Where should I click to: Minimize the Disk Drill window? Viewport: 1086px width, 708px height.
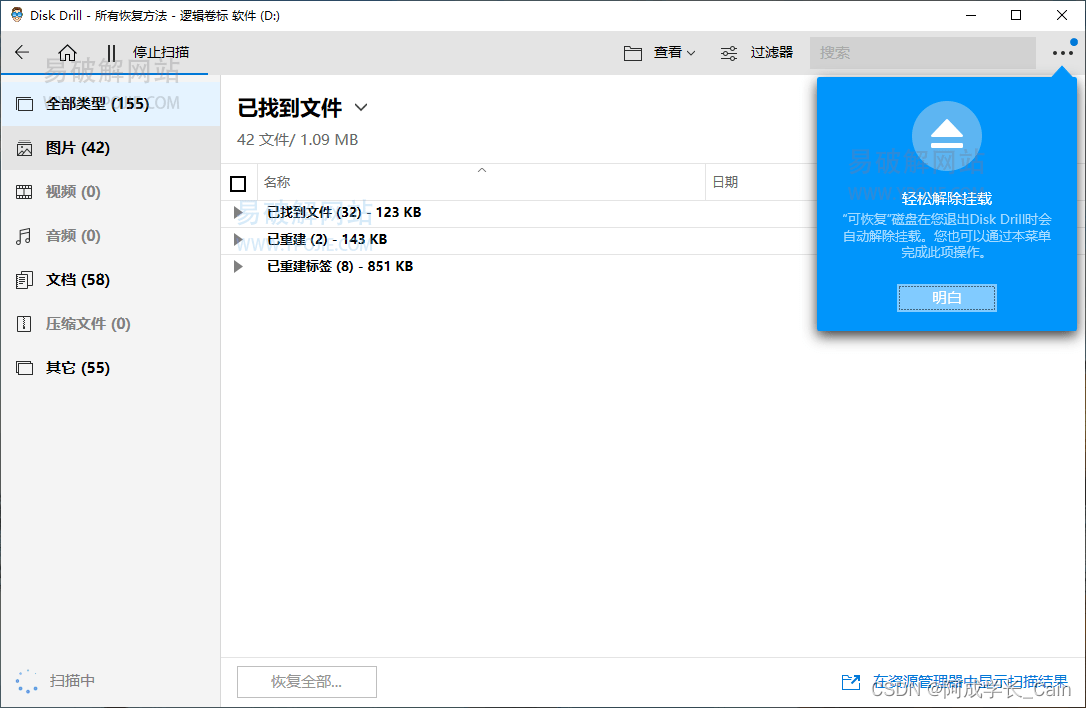[971, 15]
